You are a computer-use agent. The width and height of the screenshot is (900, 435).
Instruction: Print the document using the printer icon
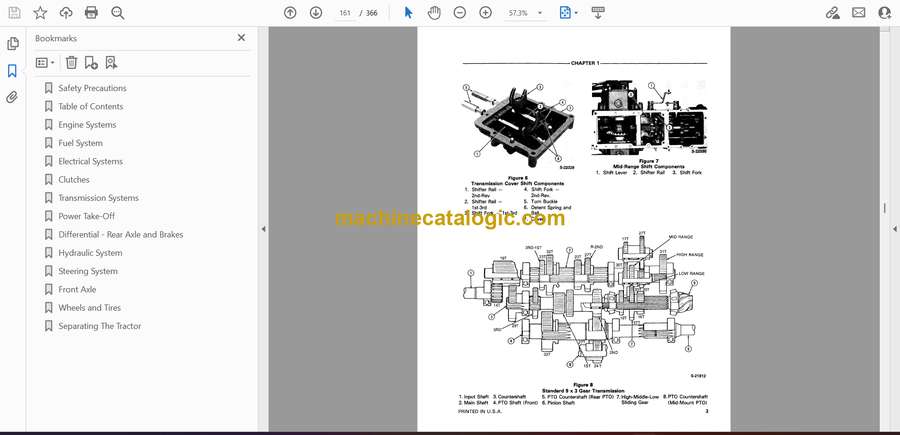(91, 13)
